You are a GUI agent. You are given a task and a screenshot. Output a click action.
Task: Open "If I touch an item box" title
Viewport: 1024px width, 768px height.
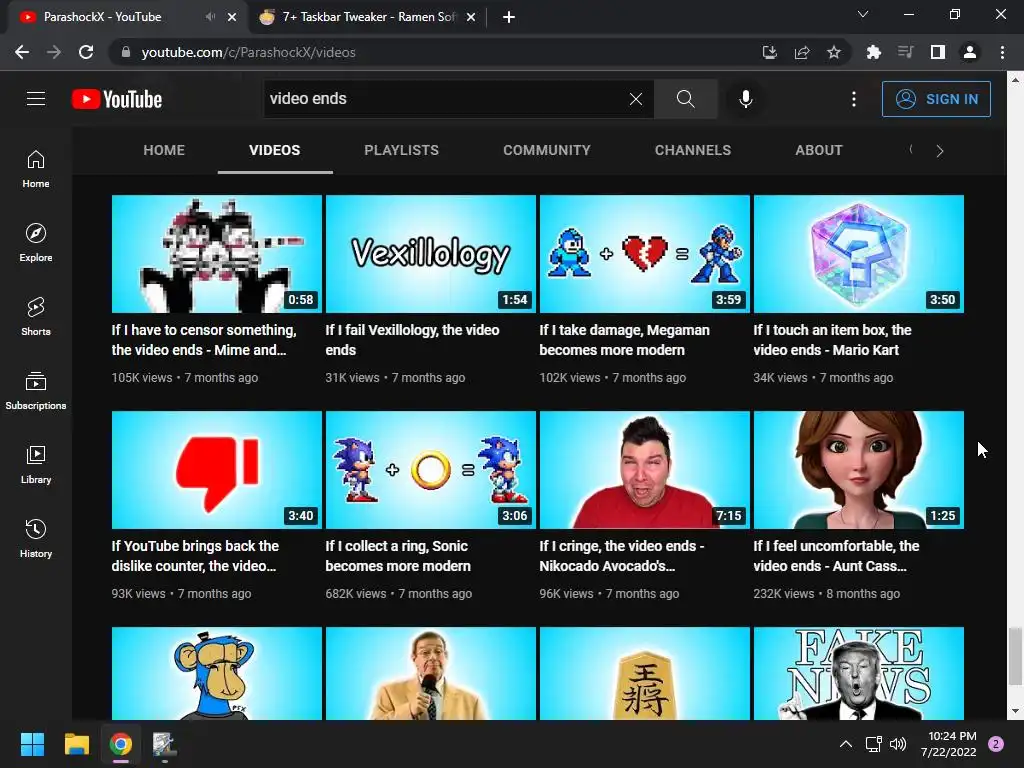(832, 340)
